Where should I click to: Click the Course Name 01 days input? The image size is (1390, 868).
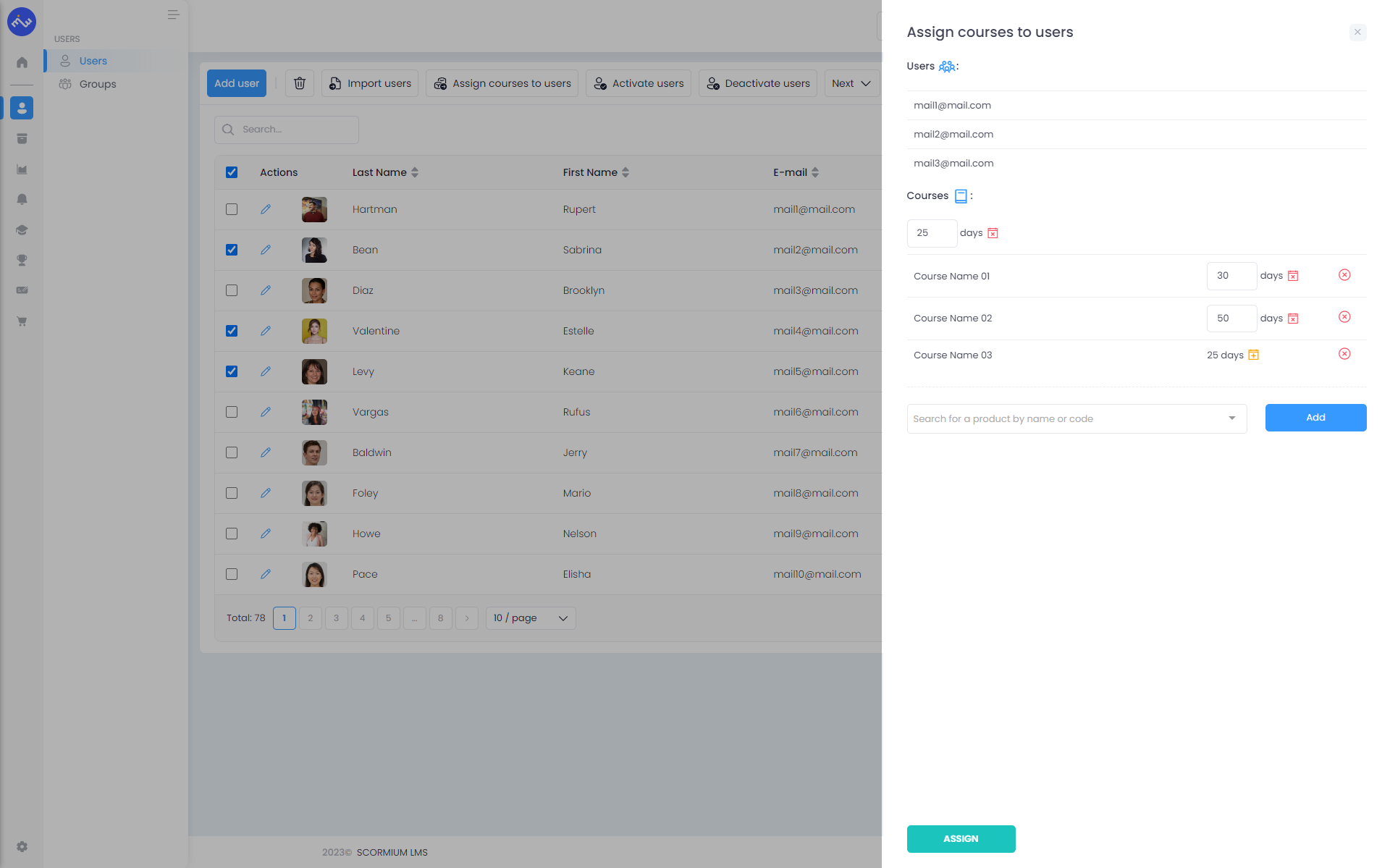click(x=1231, y=276)
